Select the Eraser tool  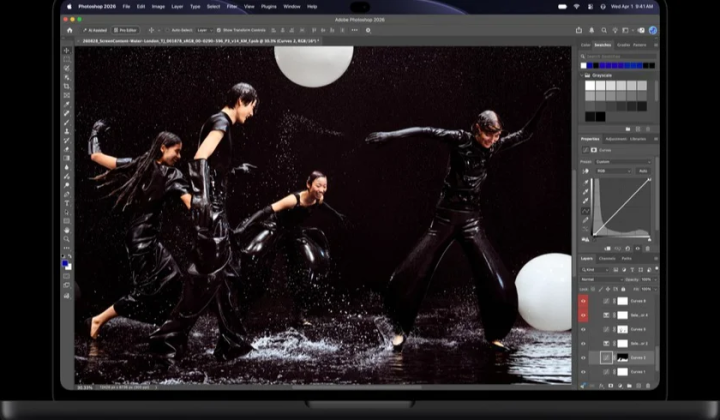(67, 149)
